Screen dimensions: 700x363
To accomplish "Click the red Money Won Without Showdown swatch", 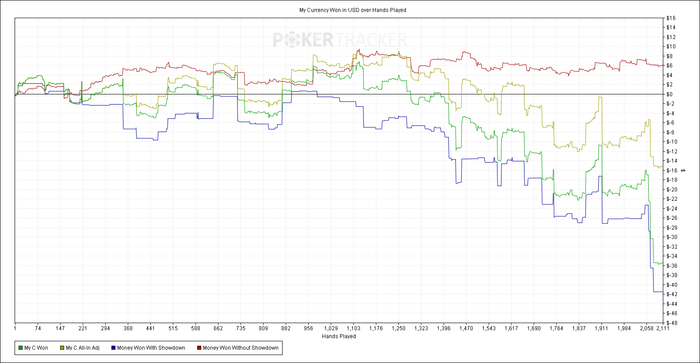I will (x=199, y=348).
